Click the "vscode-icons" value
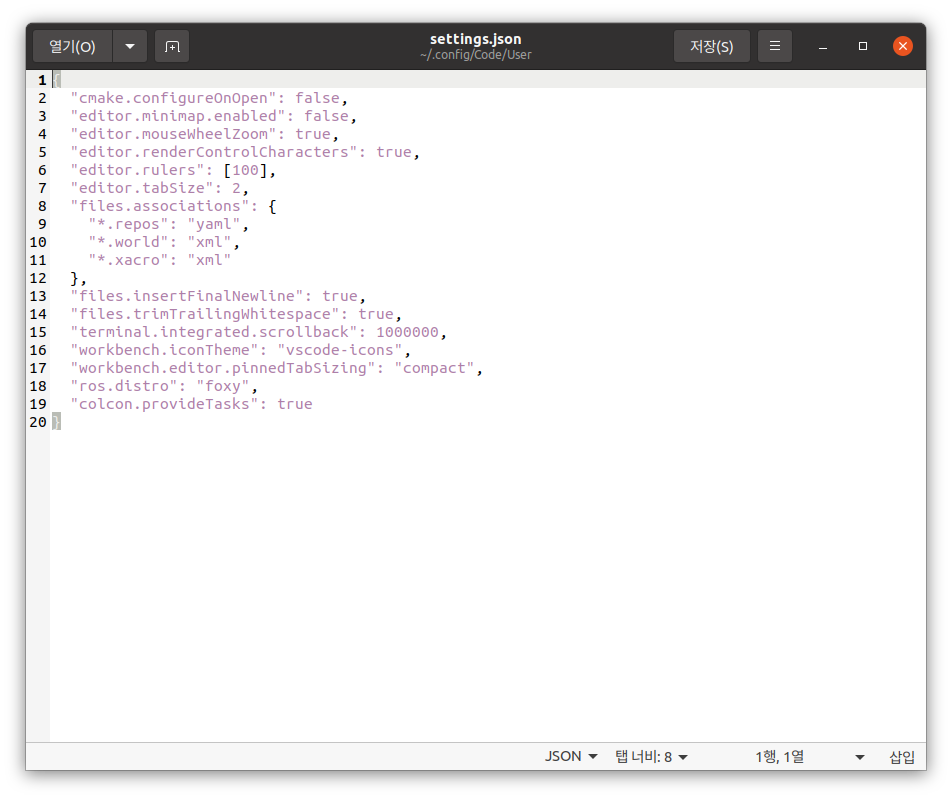Image resolution: width=952 pixels, height=799 pixels. click(340, 350)
